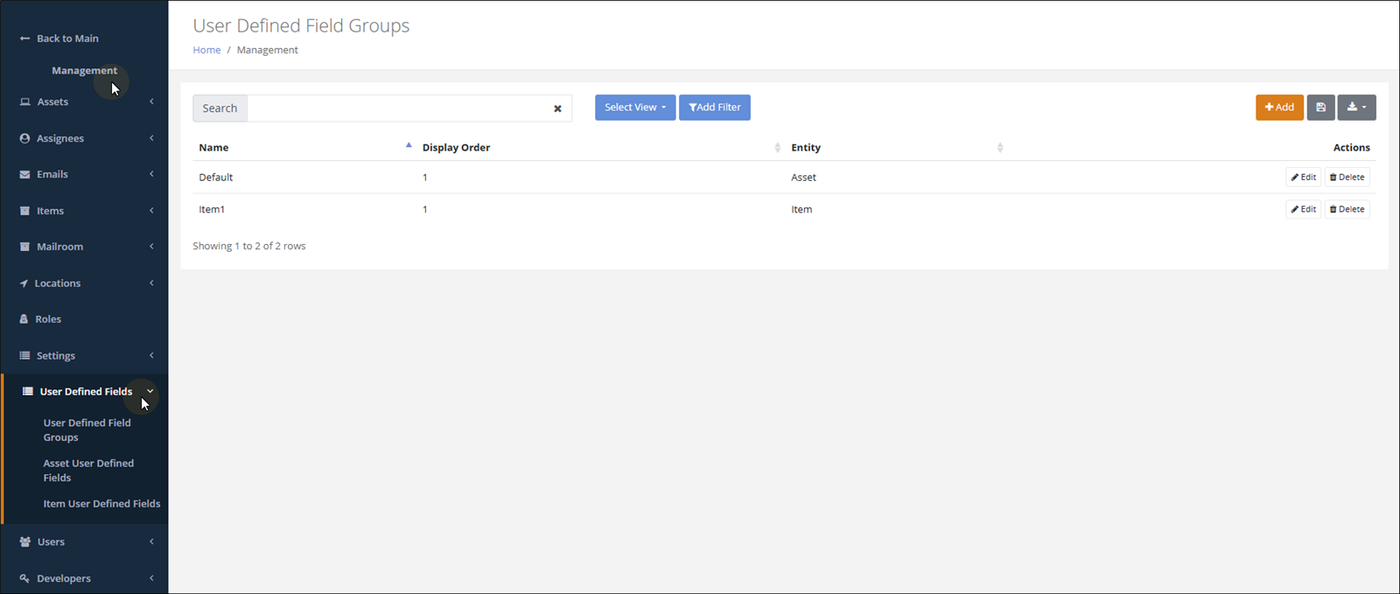
Task: Click the Management breadcrumb text
Action: [x=267, y=50]
